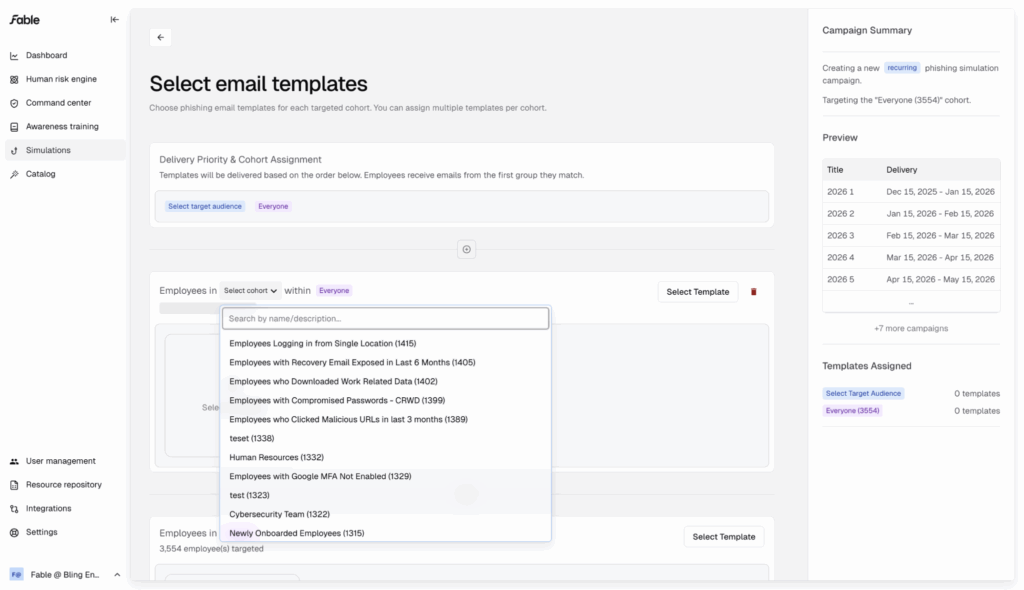Click the add cohort circle icon

point(466,250)
